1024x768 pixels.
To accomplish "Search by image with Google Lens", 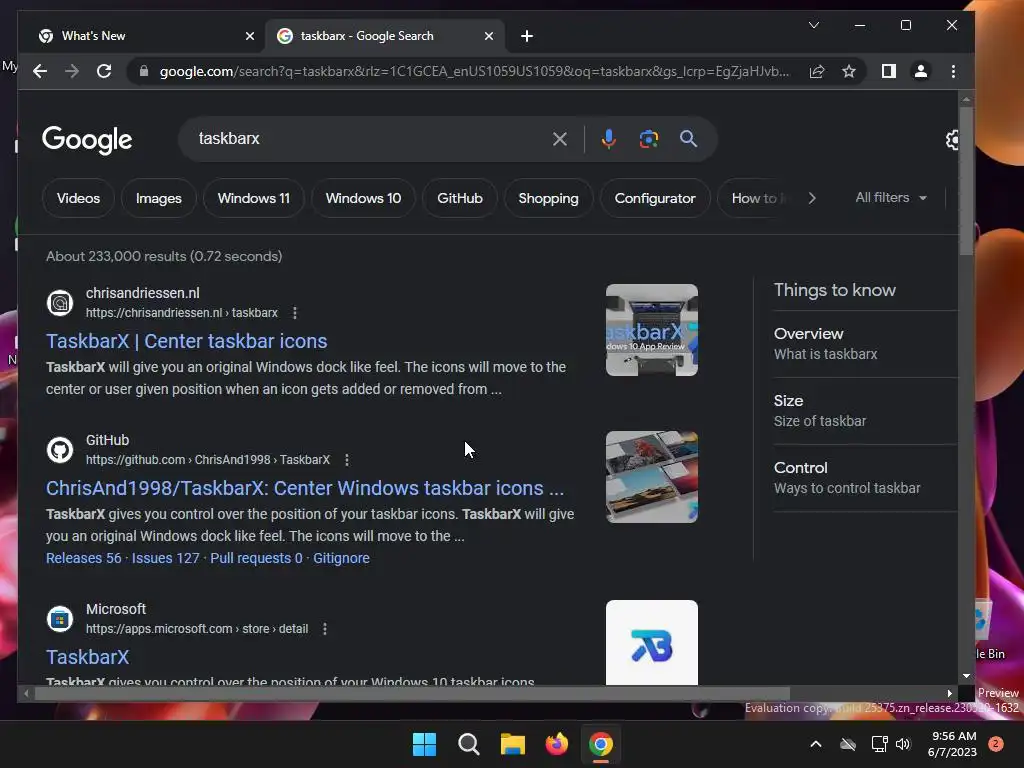I will click(648, 139).
